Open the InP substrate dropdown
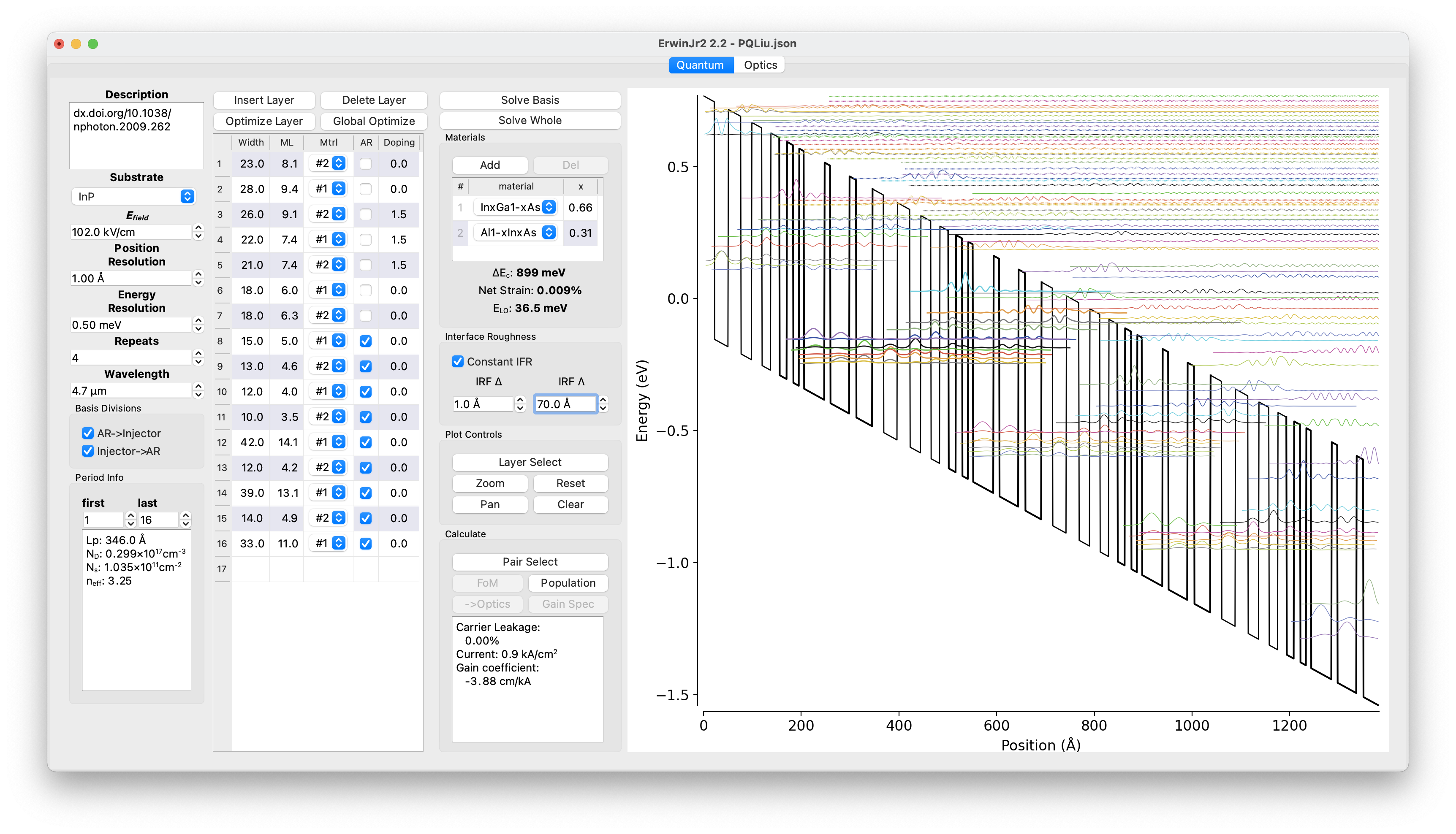1456x834 pixels. pos(133,197)
